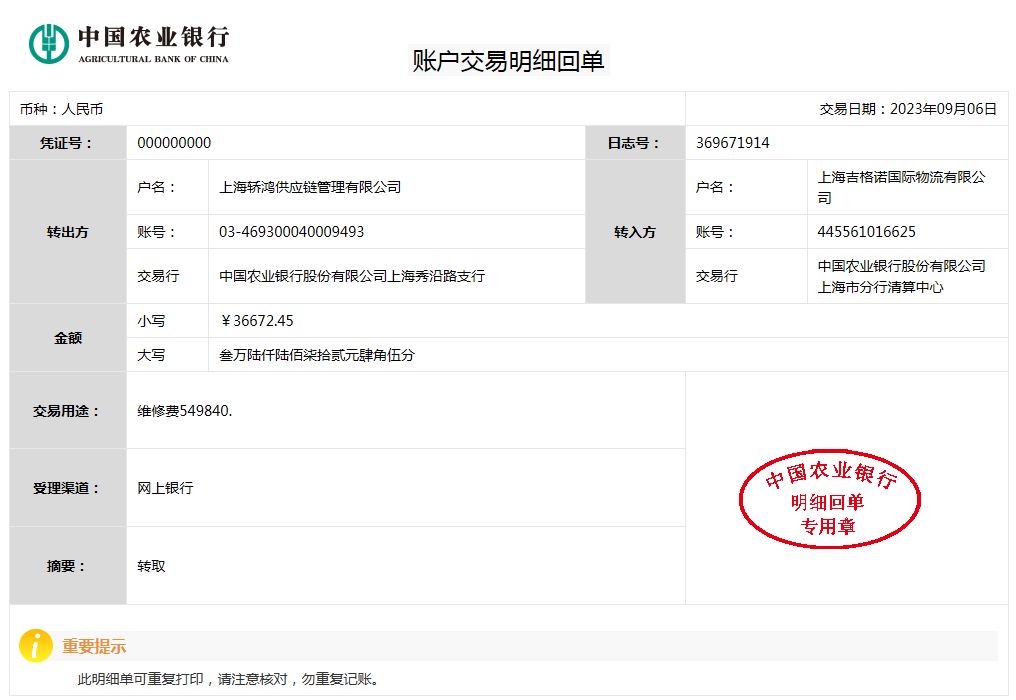Click payee name 上海吉格诺国际物流有限公司
This screenshot has height=700, width=1016.
coord(901,187)
